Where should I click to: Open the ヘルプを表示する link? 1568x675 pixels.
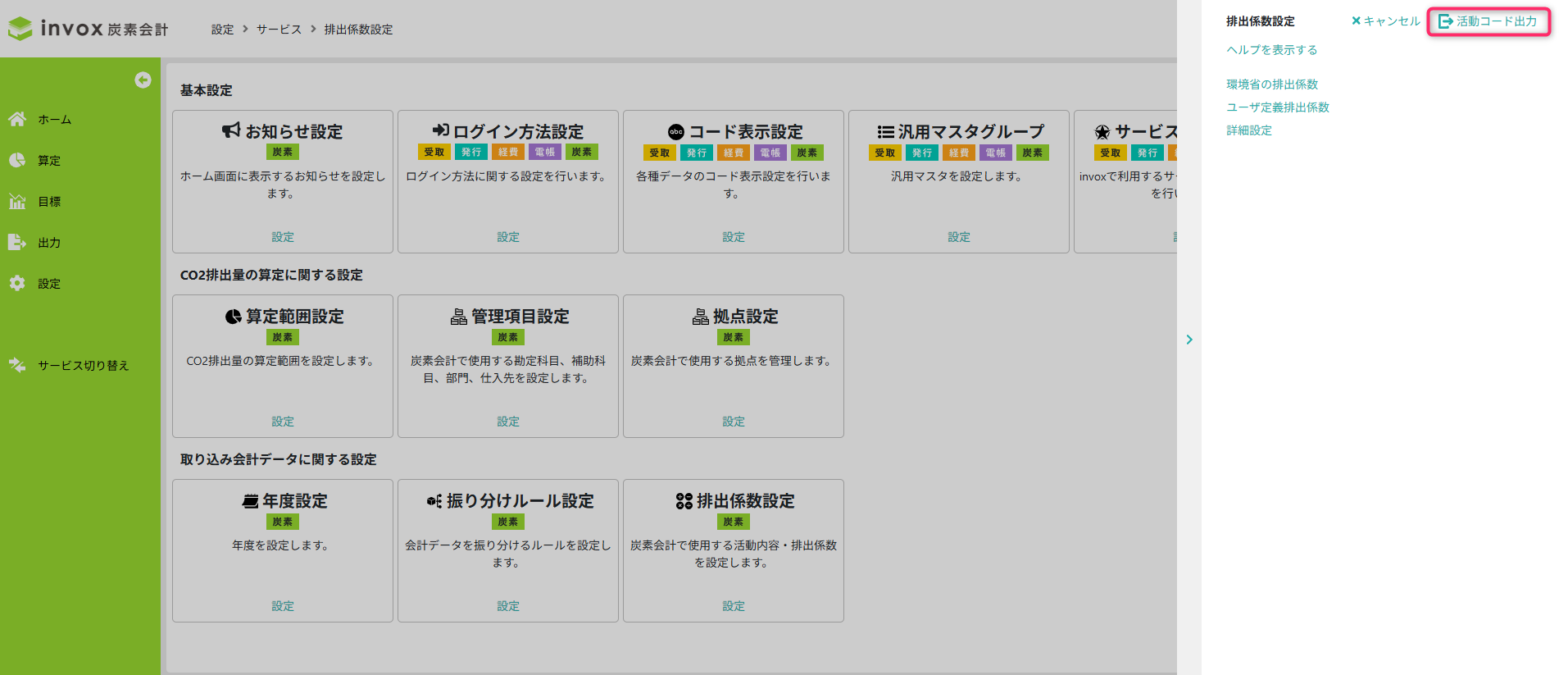(1271, 50)
